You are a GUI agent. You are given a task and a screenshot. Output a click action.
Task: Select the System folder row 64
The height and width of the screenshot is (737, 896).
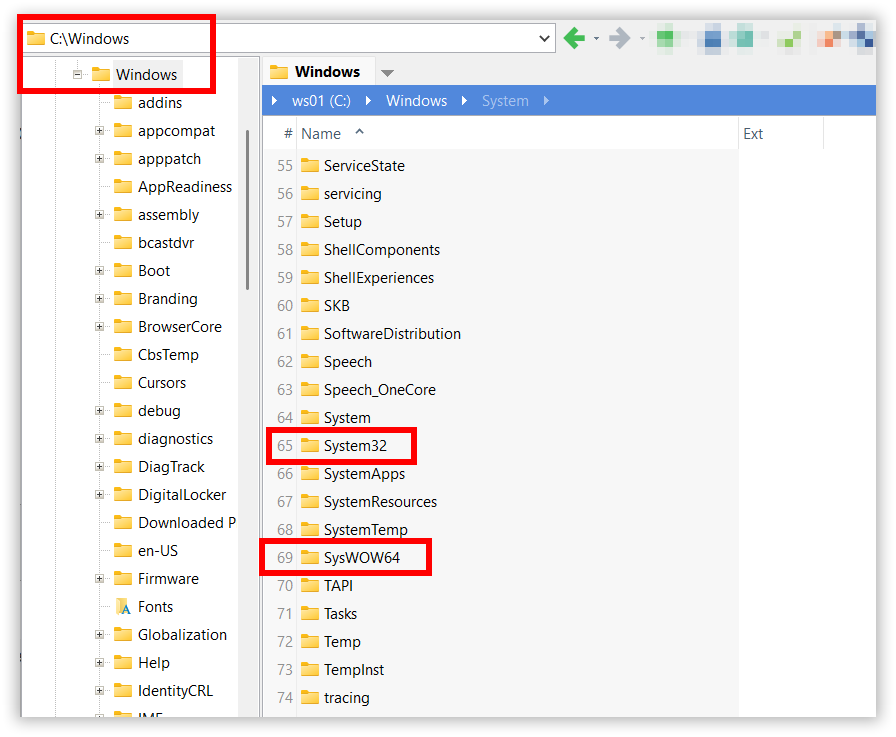tap(347, 418)
